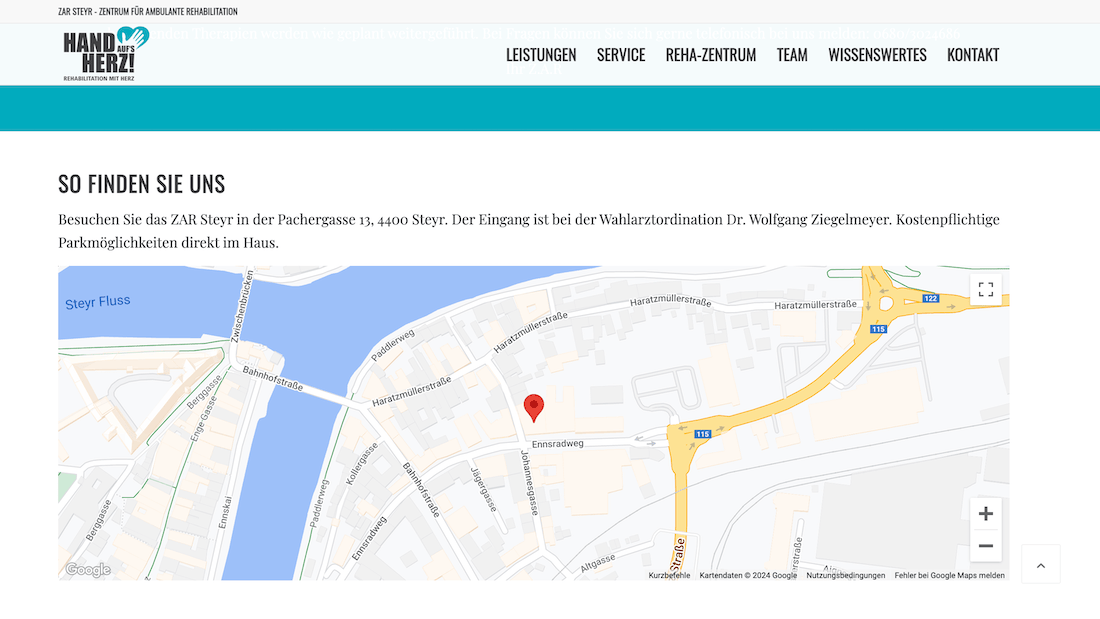Click the Johannesgasse street label
This screenshot has height=619, width=1100.
[529, 483]
